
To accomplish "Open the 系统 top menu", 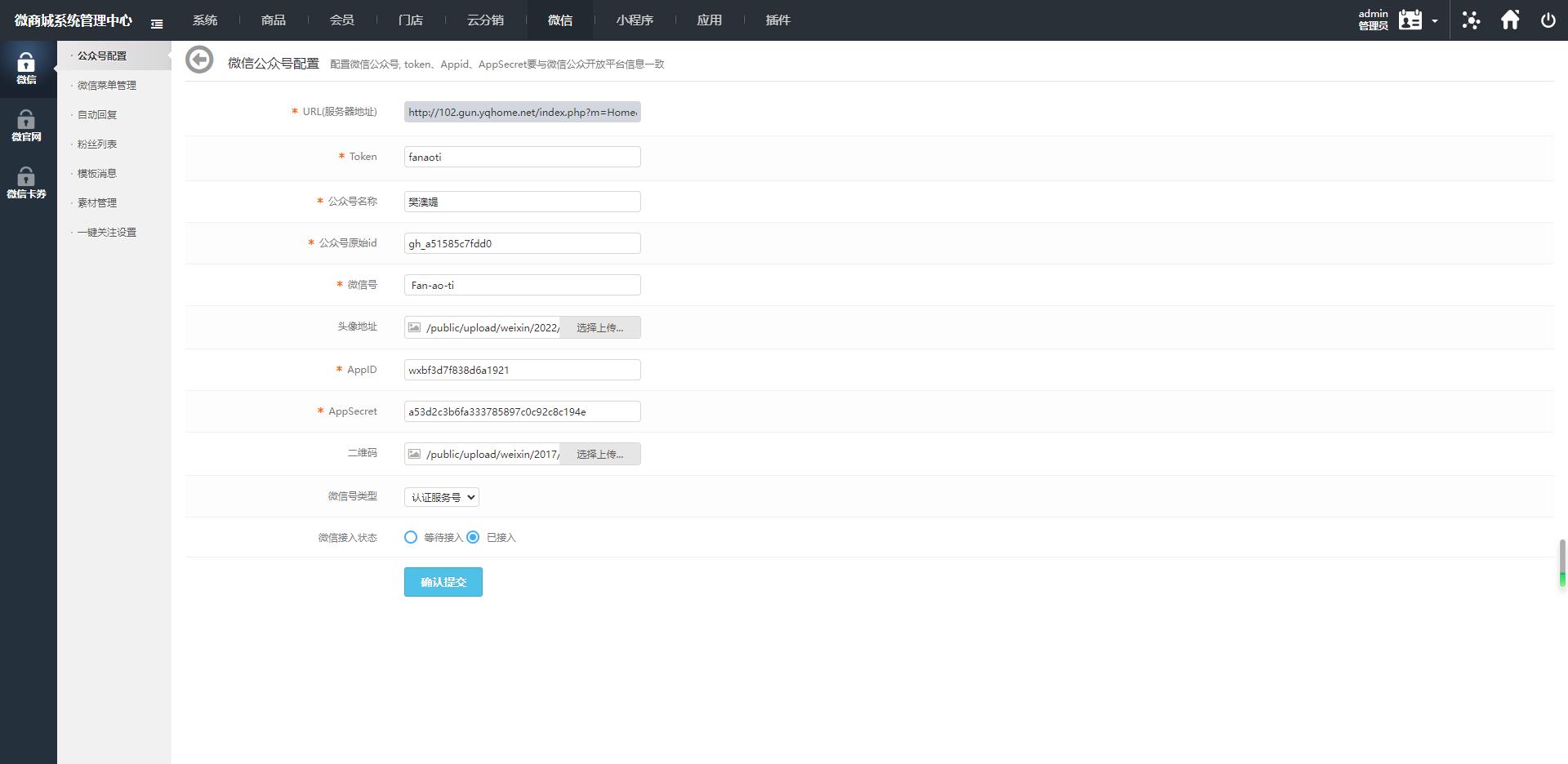I will click(x=205, y=20).
